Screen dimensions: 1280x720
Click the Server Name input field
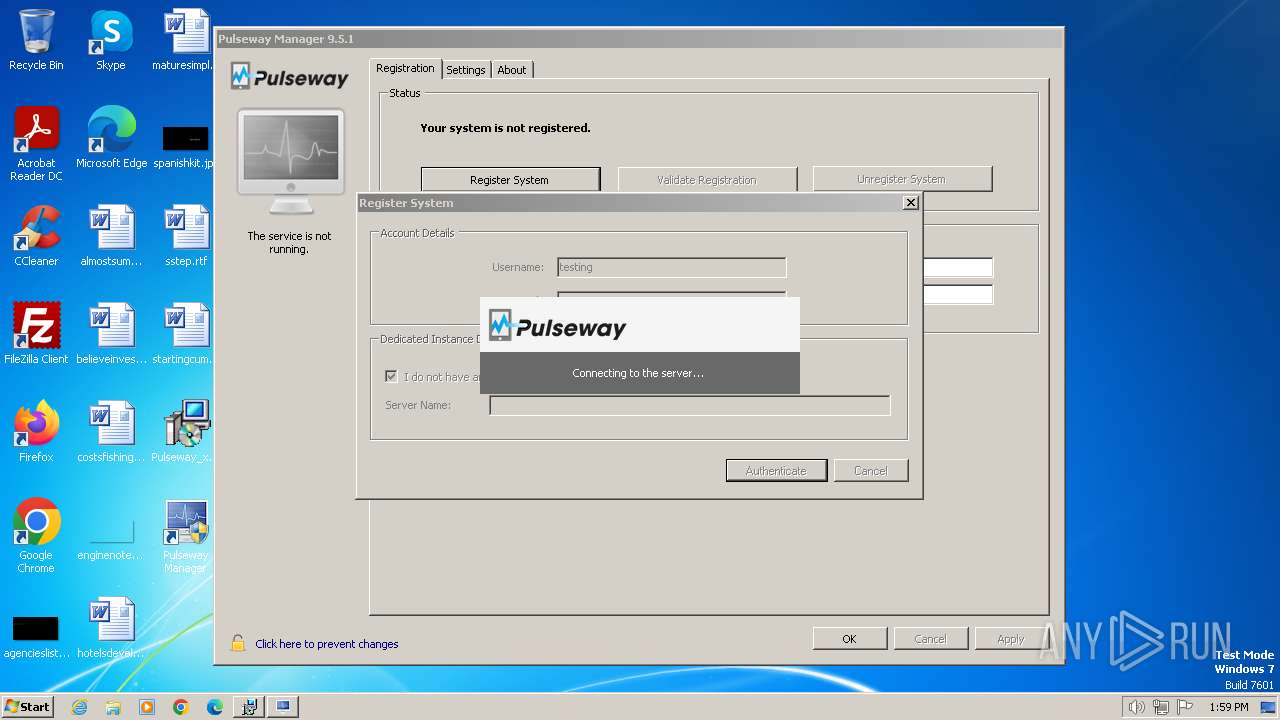coord(689,405)
